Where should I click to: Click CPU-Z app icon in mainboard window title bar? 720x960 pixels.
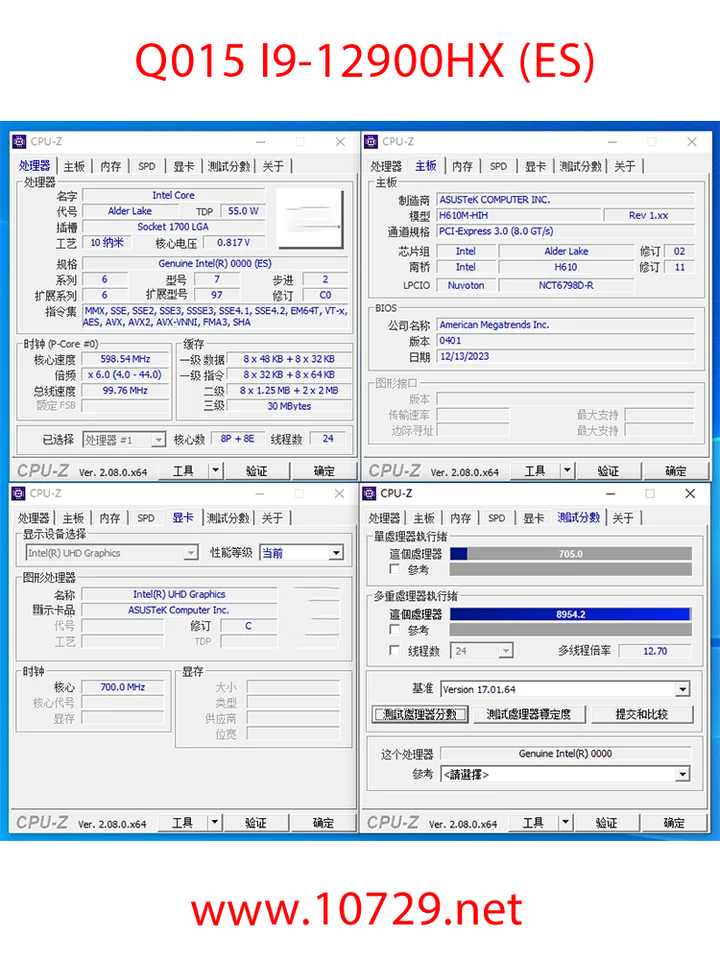point(370,141)
